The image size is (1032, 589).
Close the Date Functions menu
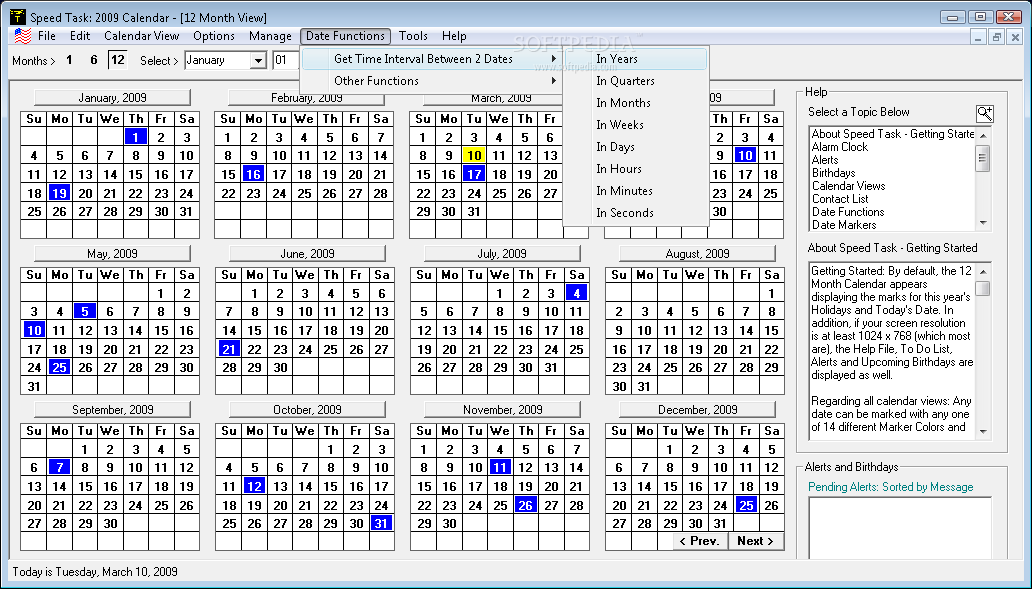[346, 36]
